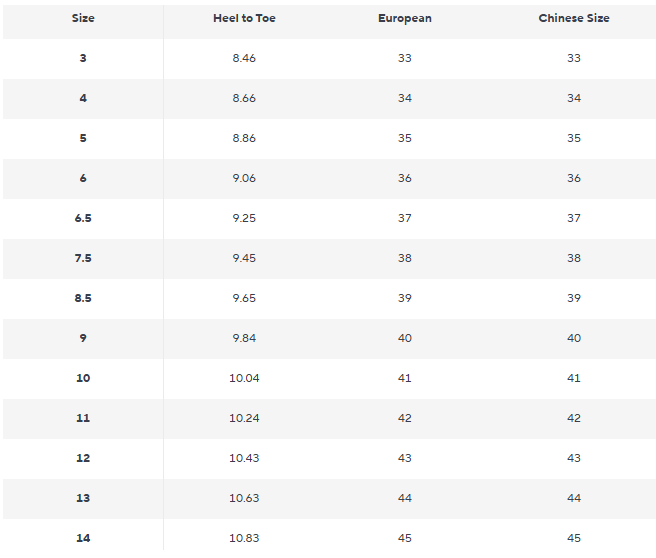Click Chinese Size 40 cell

coord(574,338)
